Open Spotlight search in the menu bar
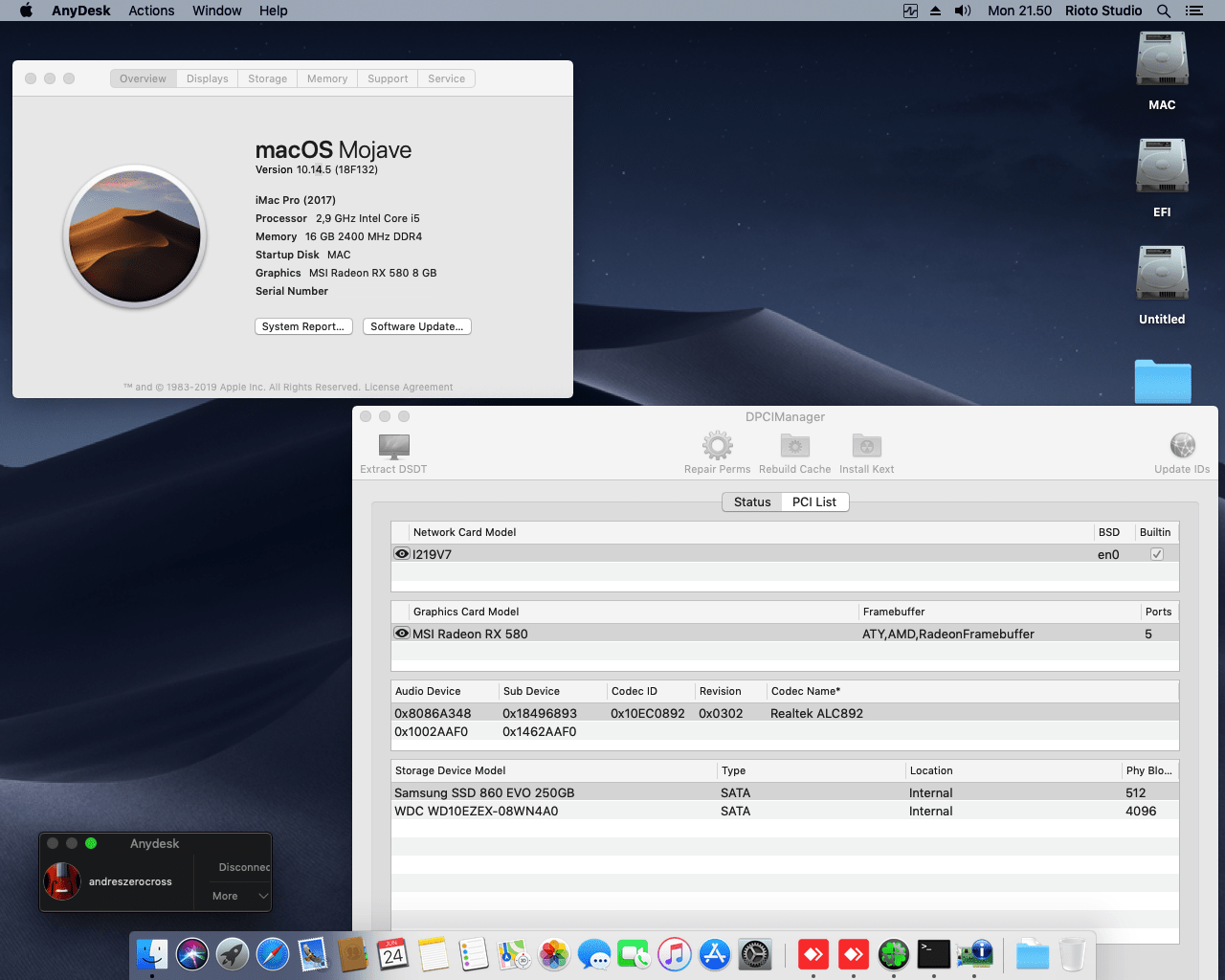Image resolution: width=1225 pixels, height=980 pixels. click(x=1163, y=11)
